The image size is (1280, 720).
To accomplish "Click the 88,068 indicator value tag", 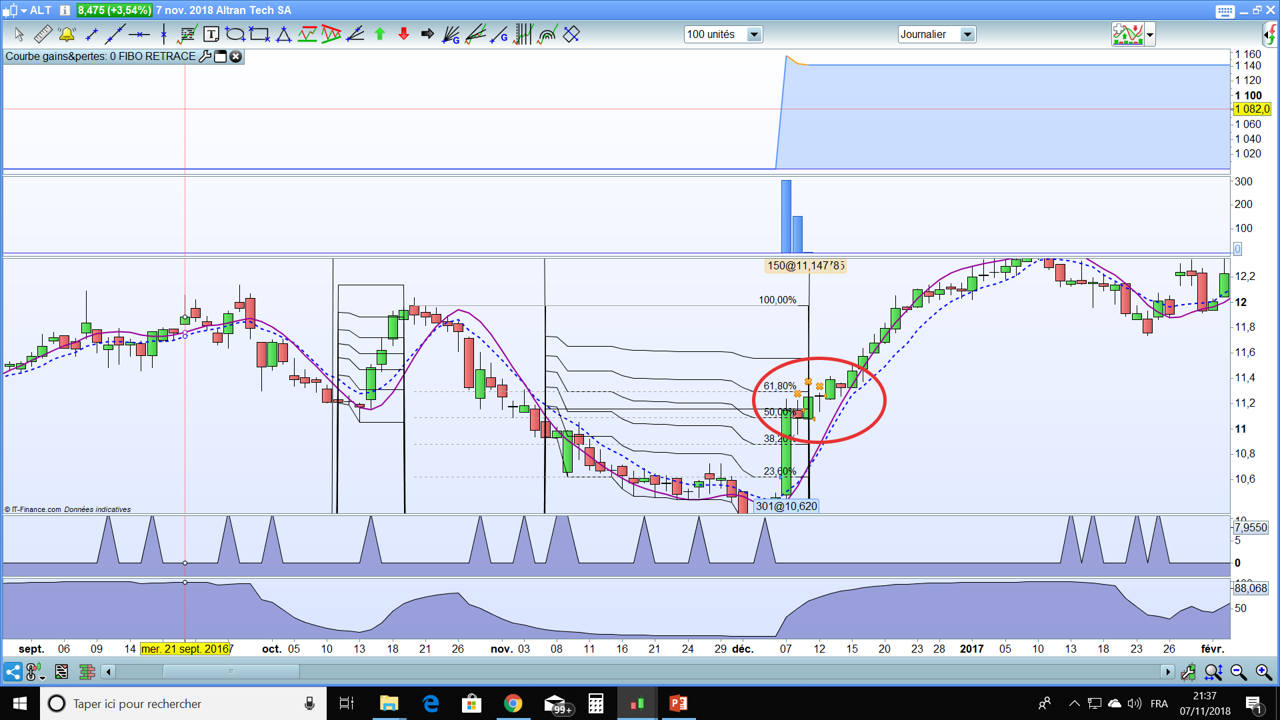I will [1251, 588].
